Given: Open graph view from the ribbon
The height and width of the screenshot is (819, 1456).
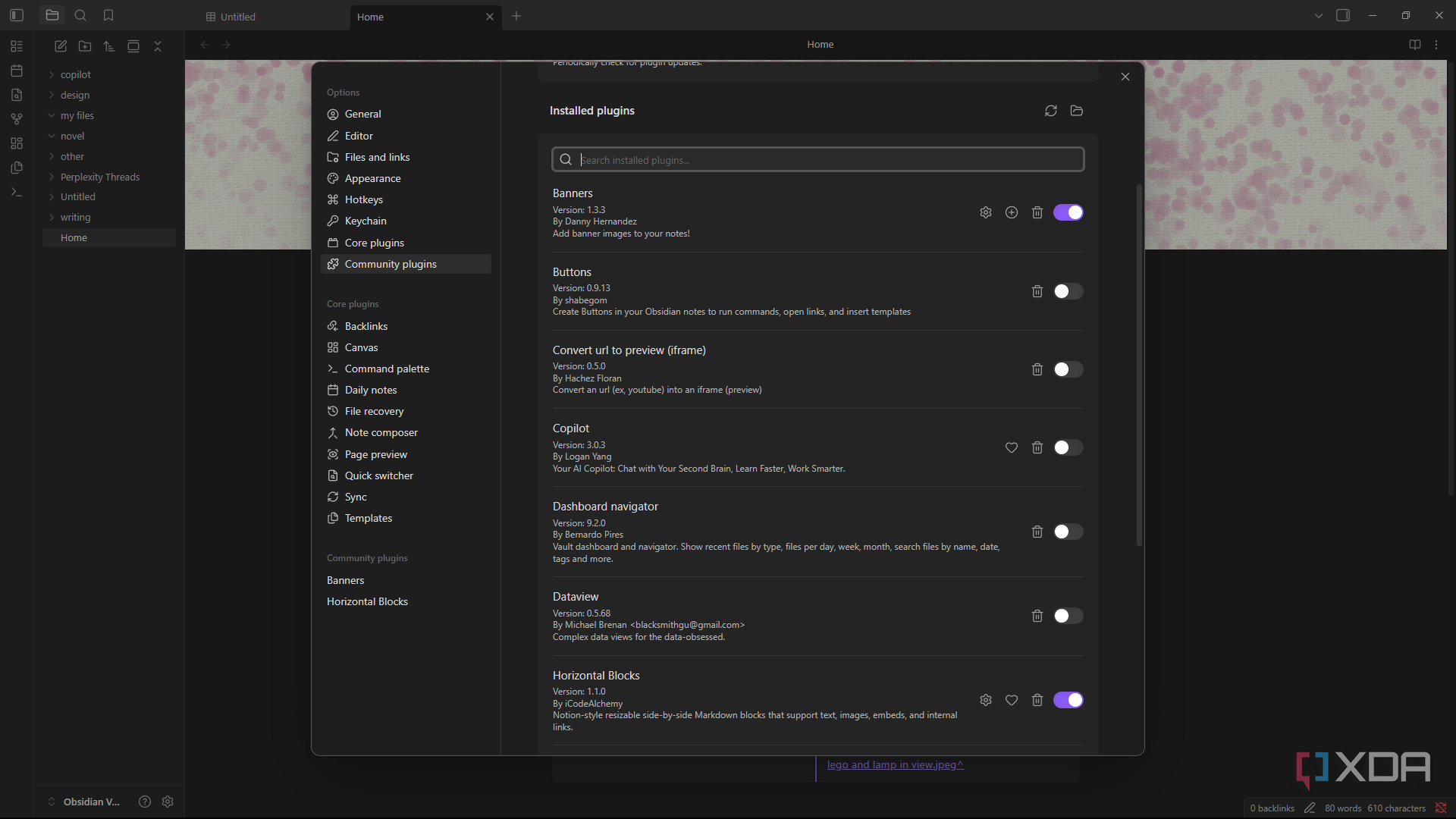Looking at the screenshot, I should [x=17, y=119].
